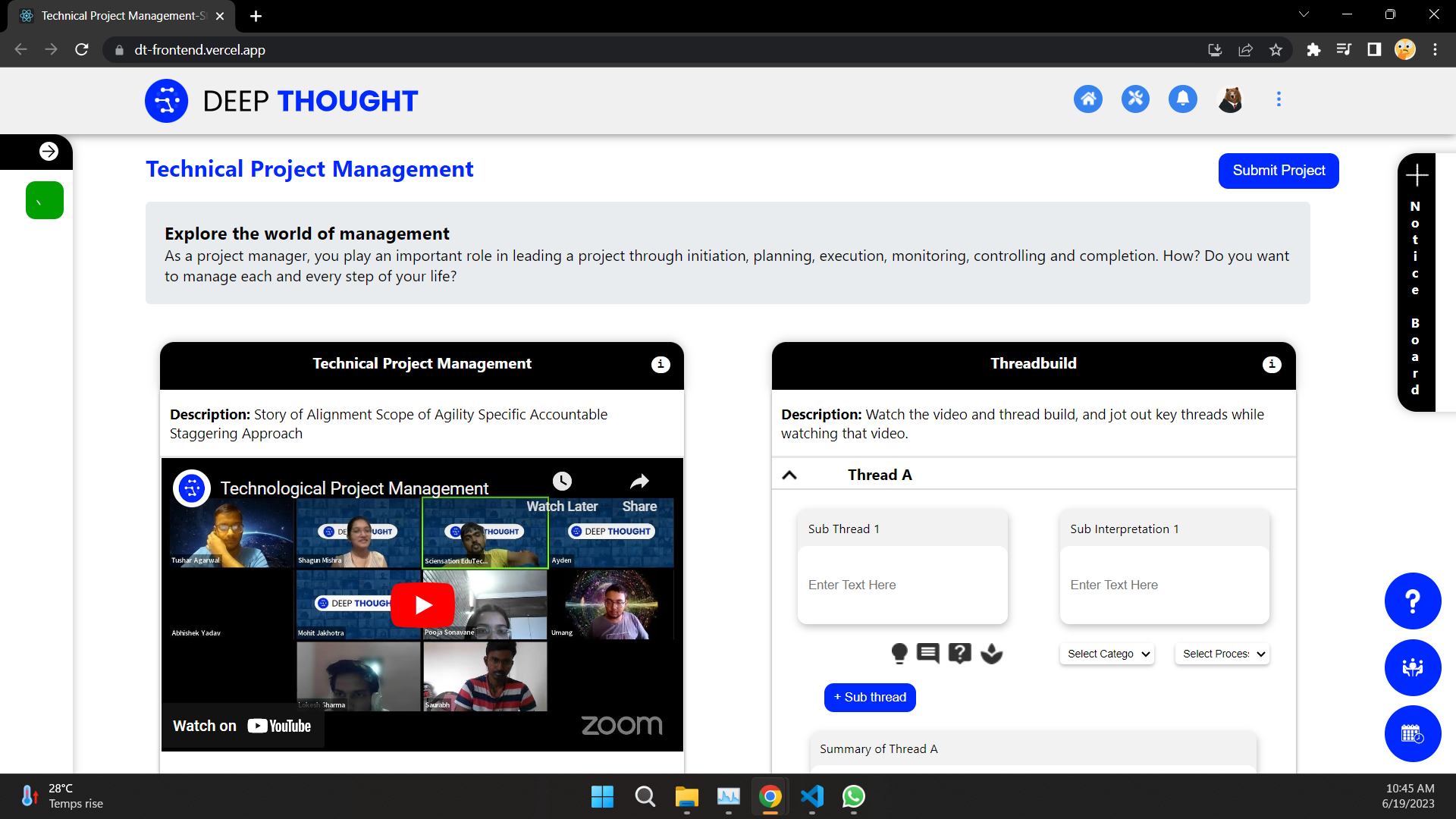Click the blue help question mark button

tap(1412, 601)
